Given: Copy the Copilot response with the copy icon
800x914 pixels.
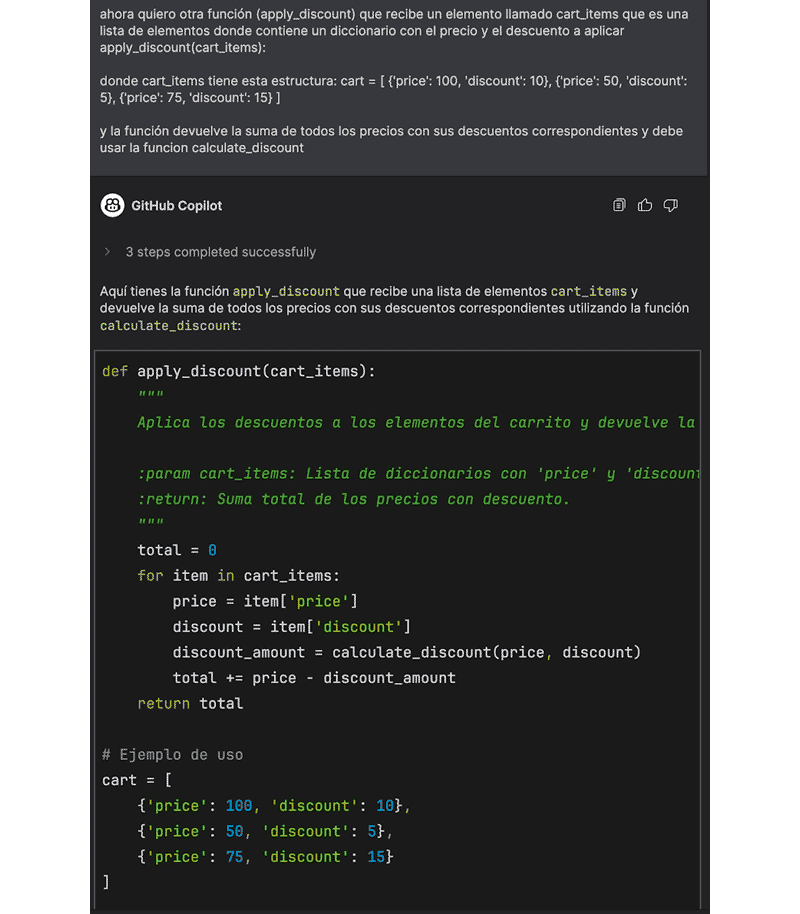Looking at the screenshot, I should click(619, 205).
